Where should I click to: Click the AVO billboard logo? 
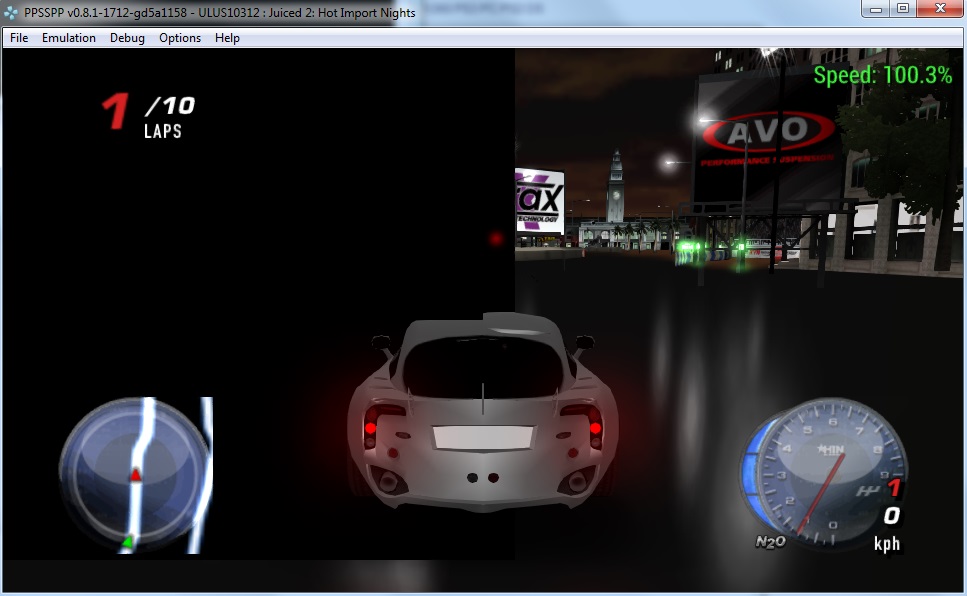point(768,131)
